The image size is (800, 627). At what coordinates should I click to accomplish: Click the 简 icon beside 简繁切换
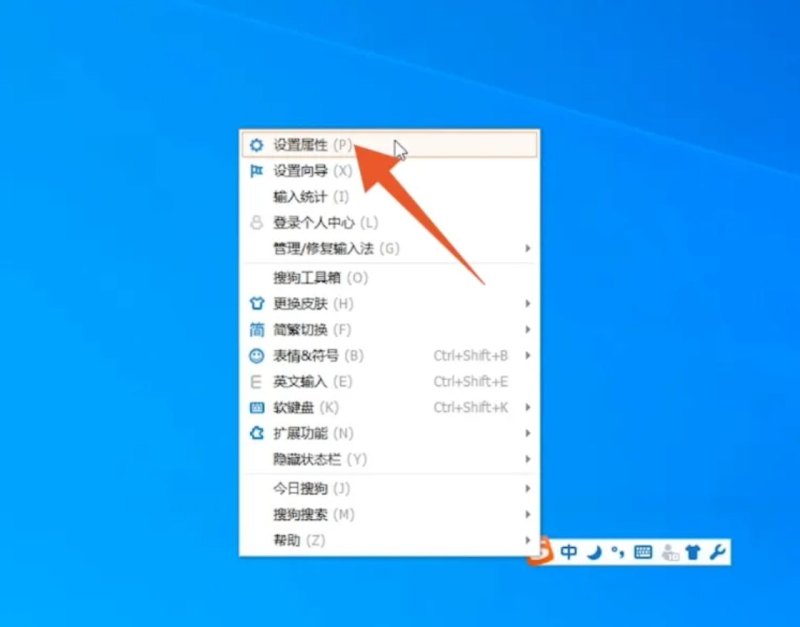[257, 330]
